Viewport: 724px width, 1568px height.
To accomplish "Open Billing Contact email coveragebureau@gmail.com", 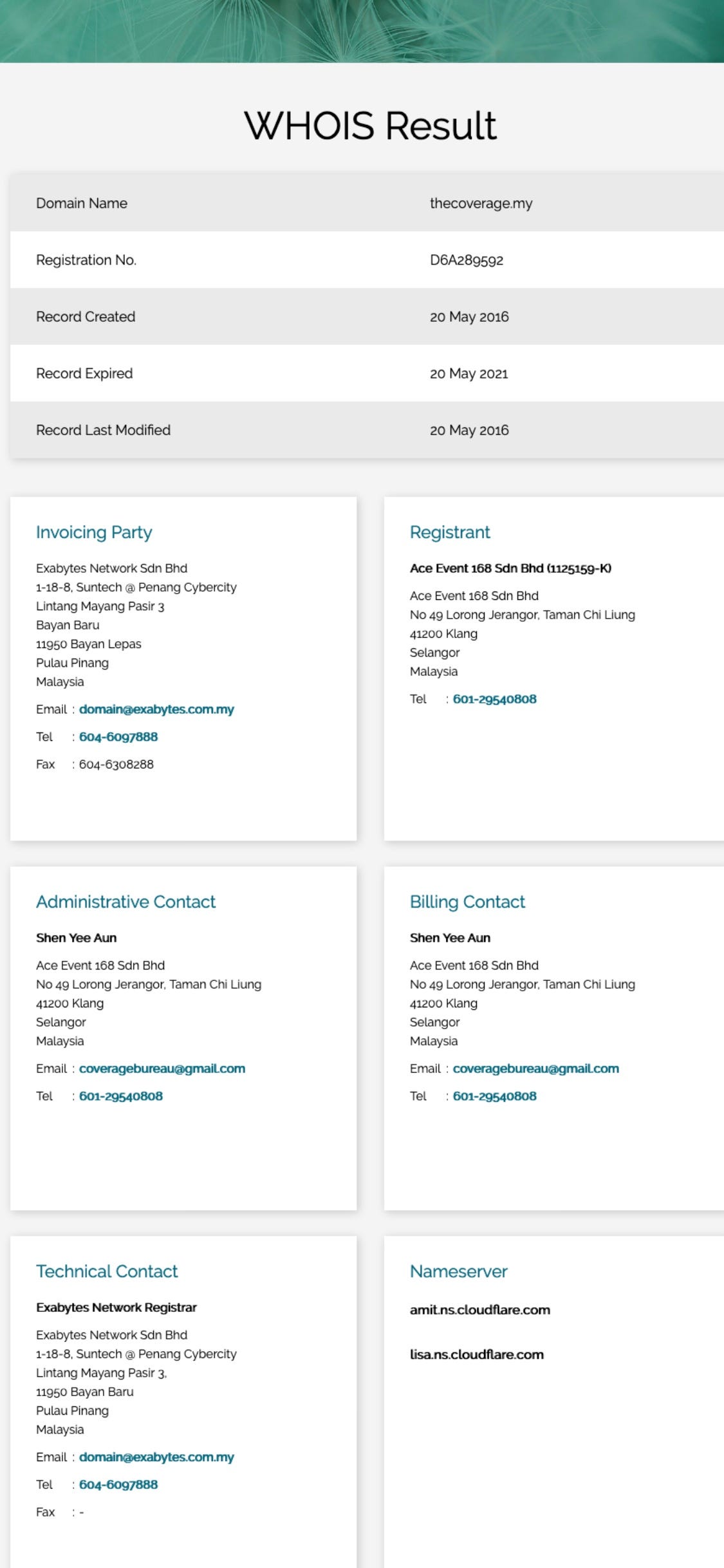I will pos(536,1069).
